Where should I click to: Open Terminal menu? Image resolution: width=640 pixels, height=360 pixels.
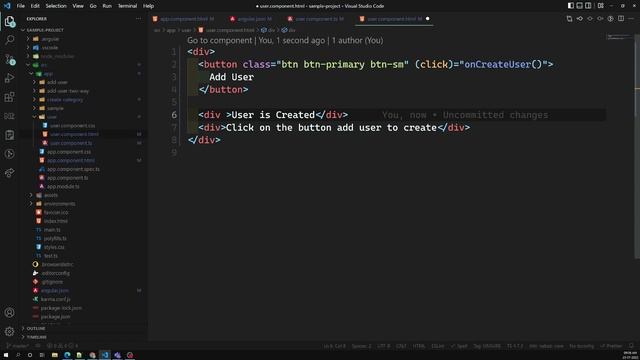pos(127,6)
